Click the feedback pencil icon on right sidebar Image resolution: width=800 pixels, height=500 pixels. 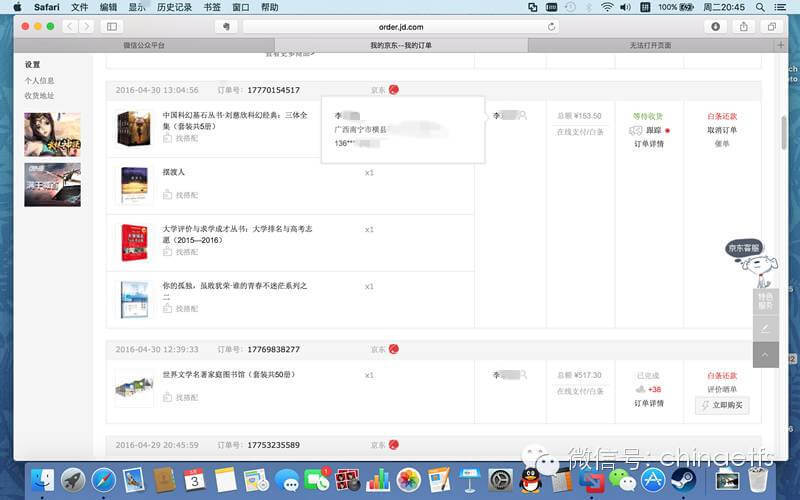tap(765, 328)
